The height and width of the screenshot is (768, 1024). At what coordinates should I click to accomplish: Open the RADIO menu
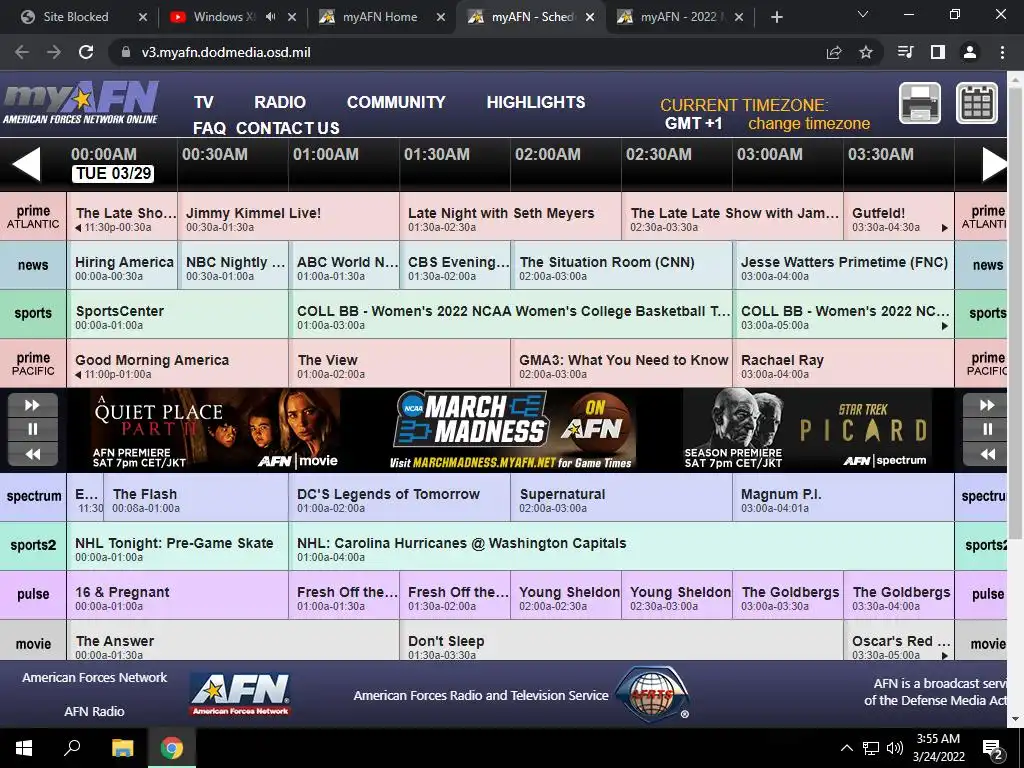tap(280, 103)
